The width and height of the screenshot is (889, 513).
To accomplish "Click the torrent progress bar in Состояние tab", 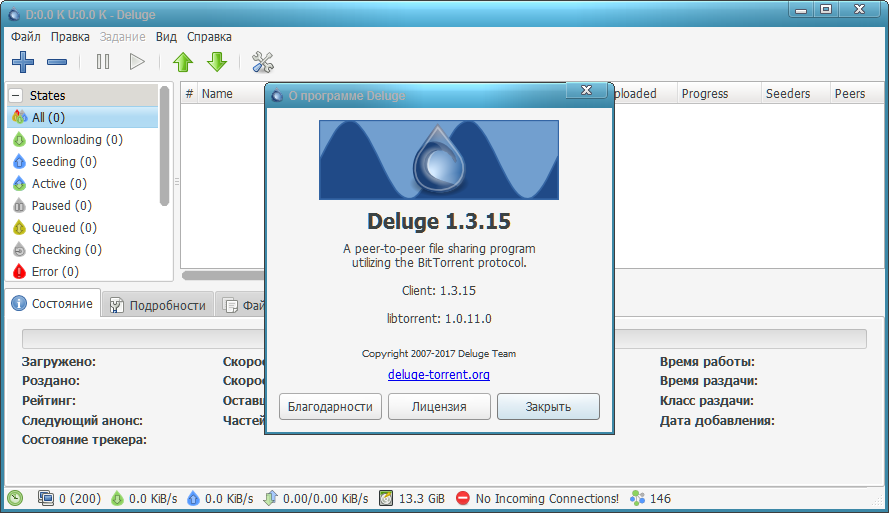I will 444,339.
